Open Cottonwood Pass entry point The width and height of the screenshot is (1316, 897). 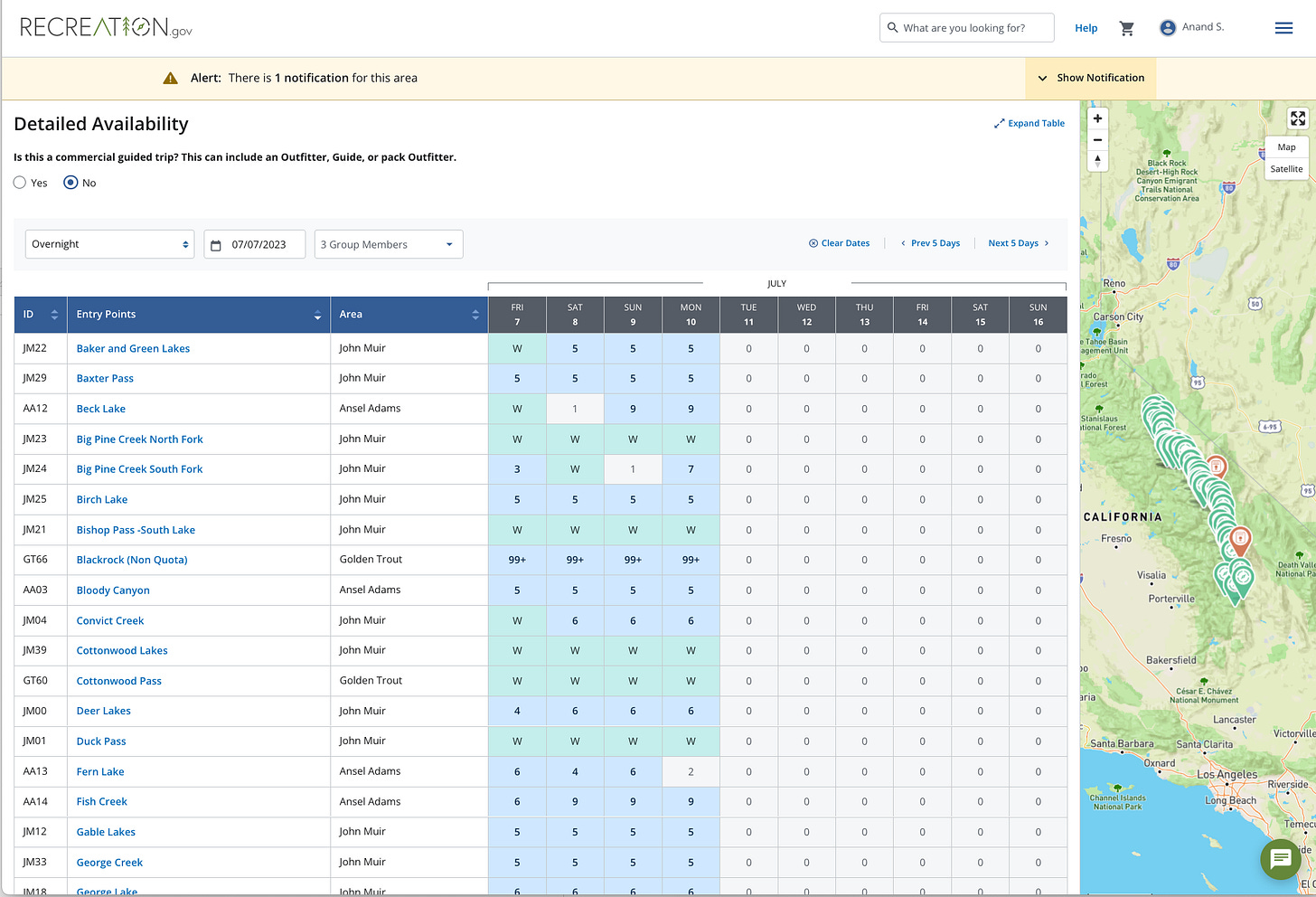pos(119,681)
